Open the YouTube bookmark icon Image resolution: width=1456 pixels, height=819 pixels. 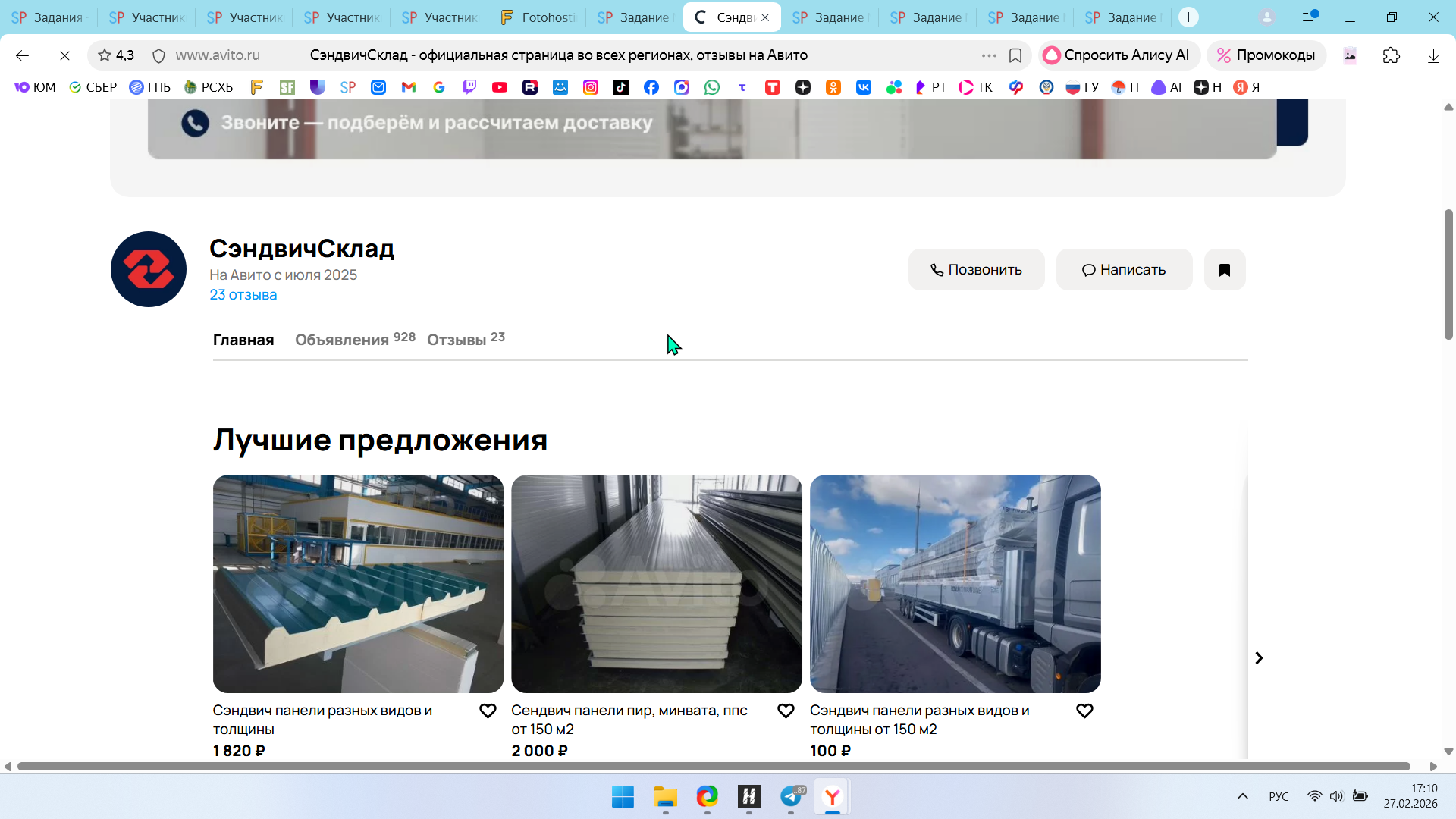[499, 87]
